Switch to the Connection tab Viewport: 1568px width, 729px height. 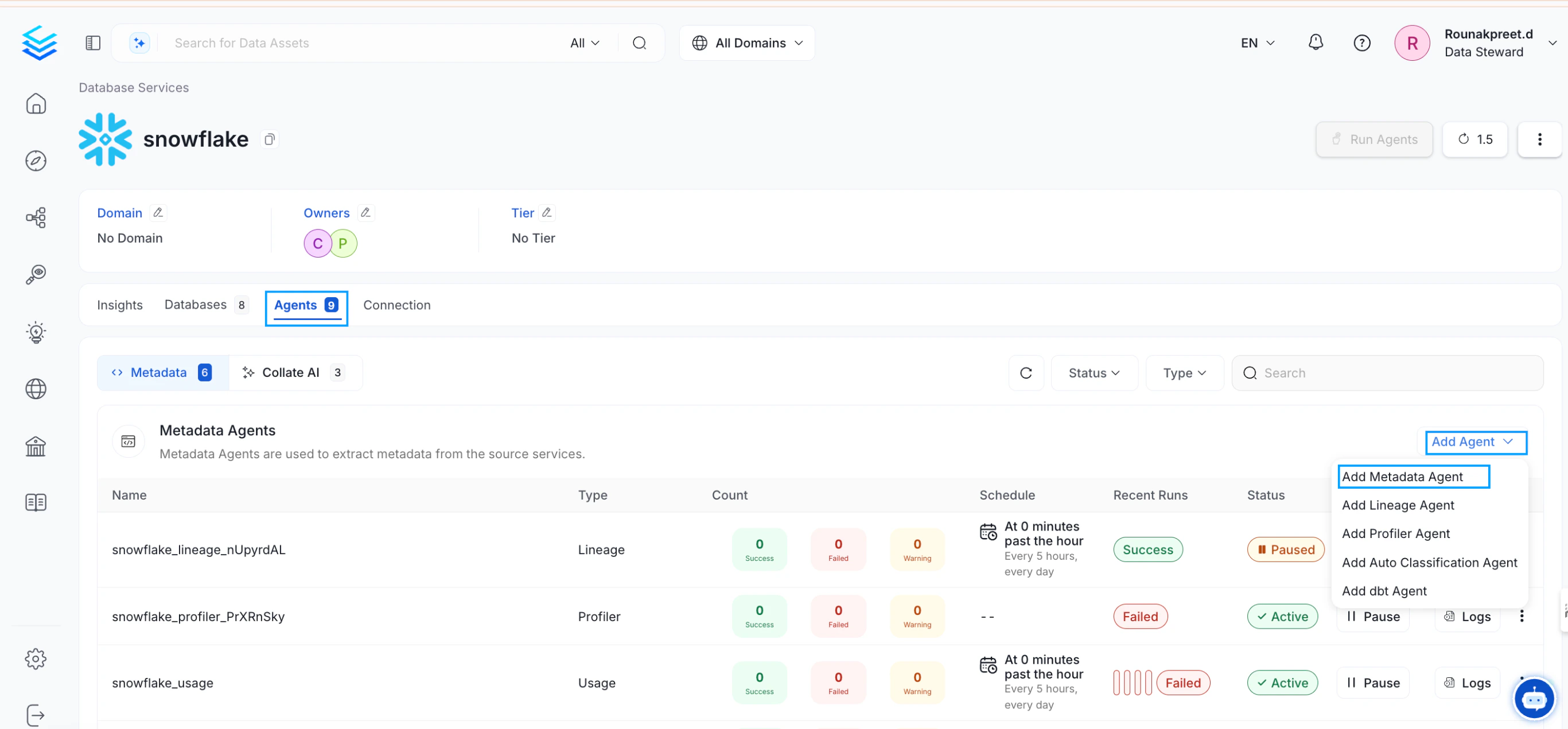(x=397, y=305)
